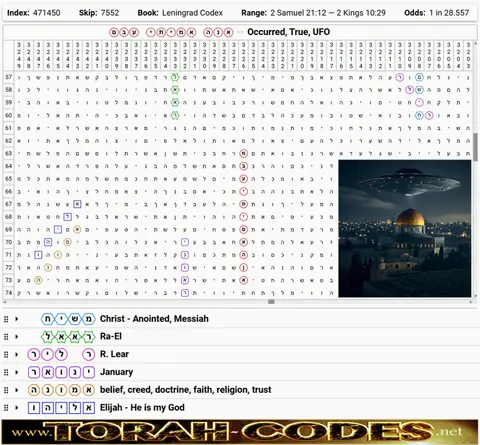Click the Range 2 Samuel 21:12 — 2 Kings 10:29

328,13
